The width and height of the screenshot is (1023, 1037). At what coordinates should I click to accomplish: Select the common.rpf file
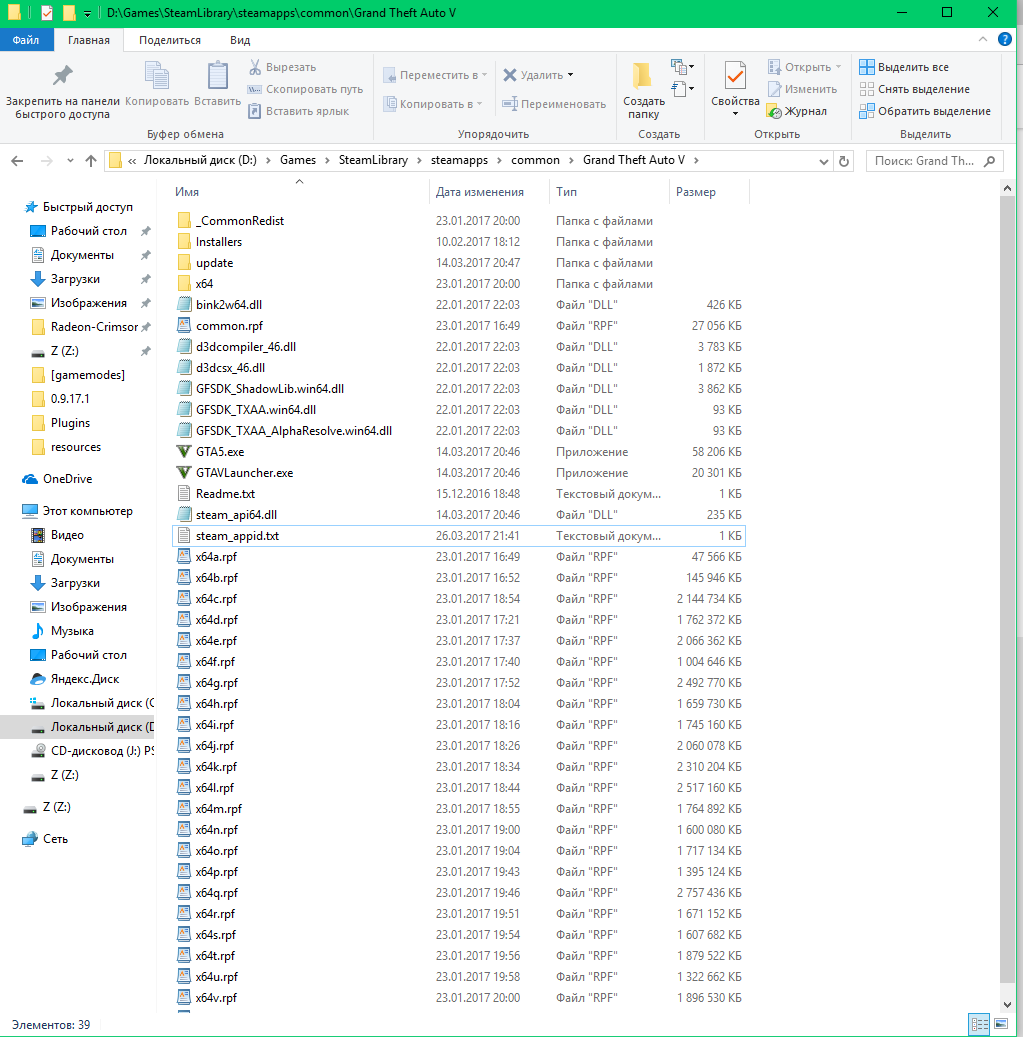click(x=458, y=326)
